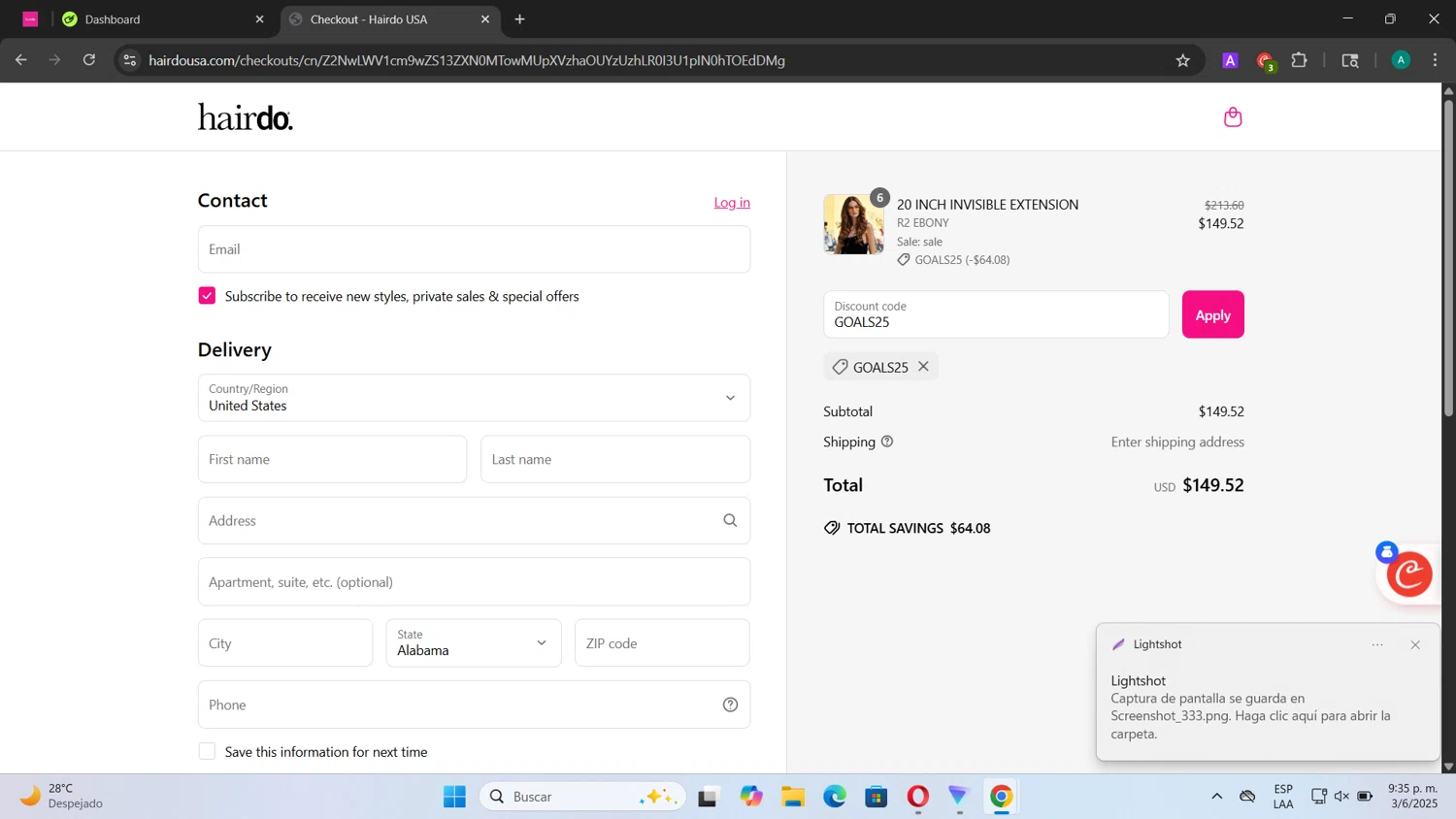
Task: Click the purple A extension icon
Action: coord(1230,60)
